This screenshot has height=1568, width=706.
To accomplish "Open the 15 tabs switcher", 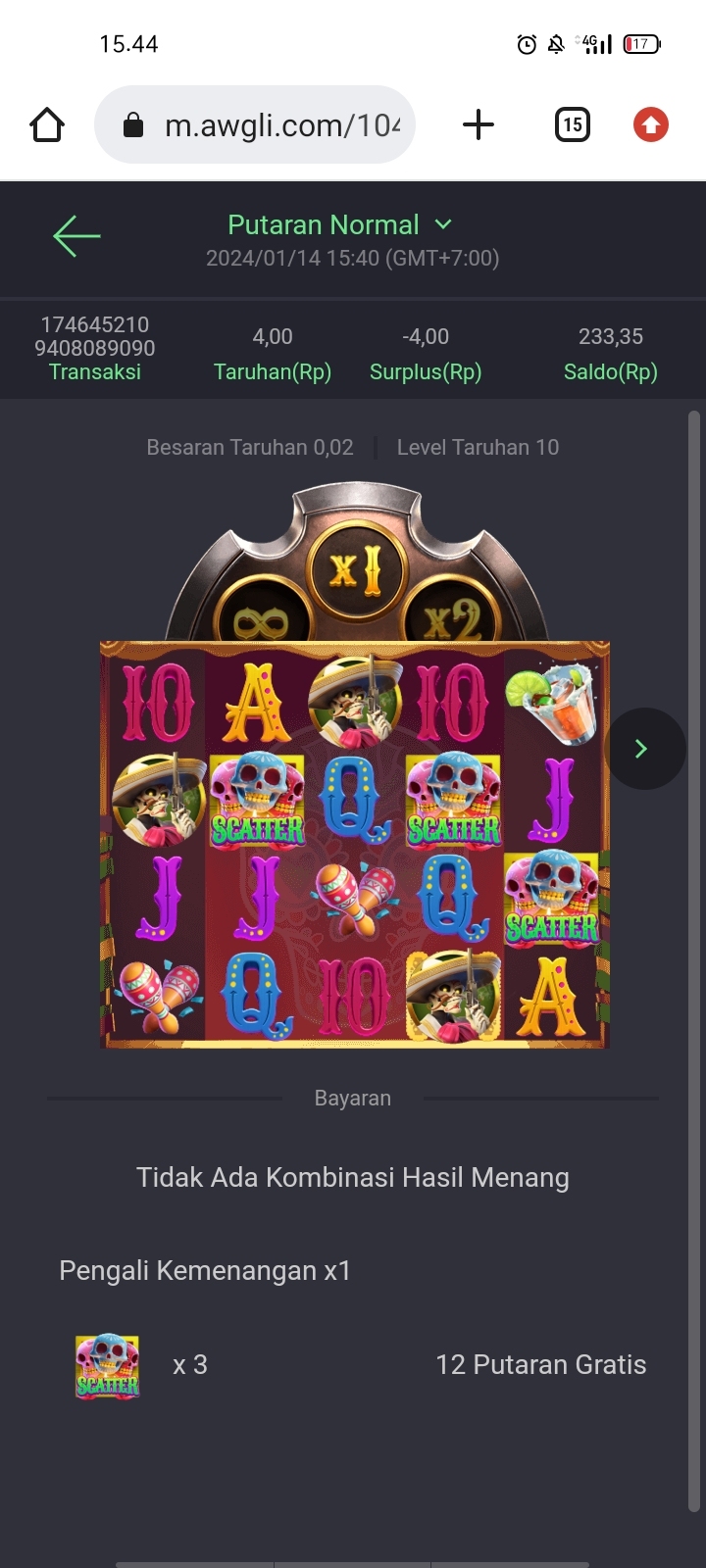I will pyautogui.click(x=573, y=125).
